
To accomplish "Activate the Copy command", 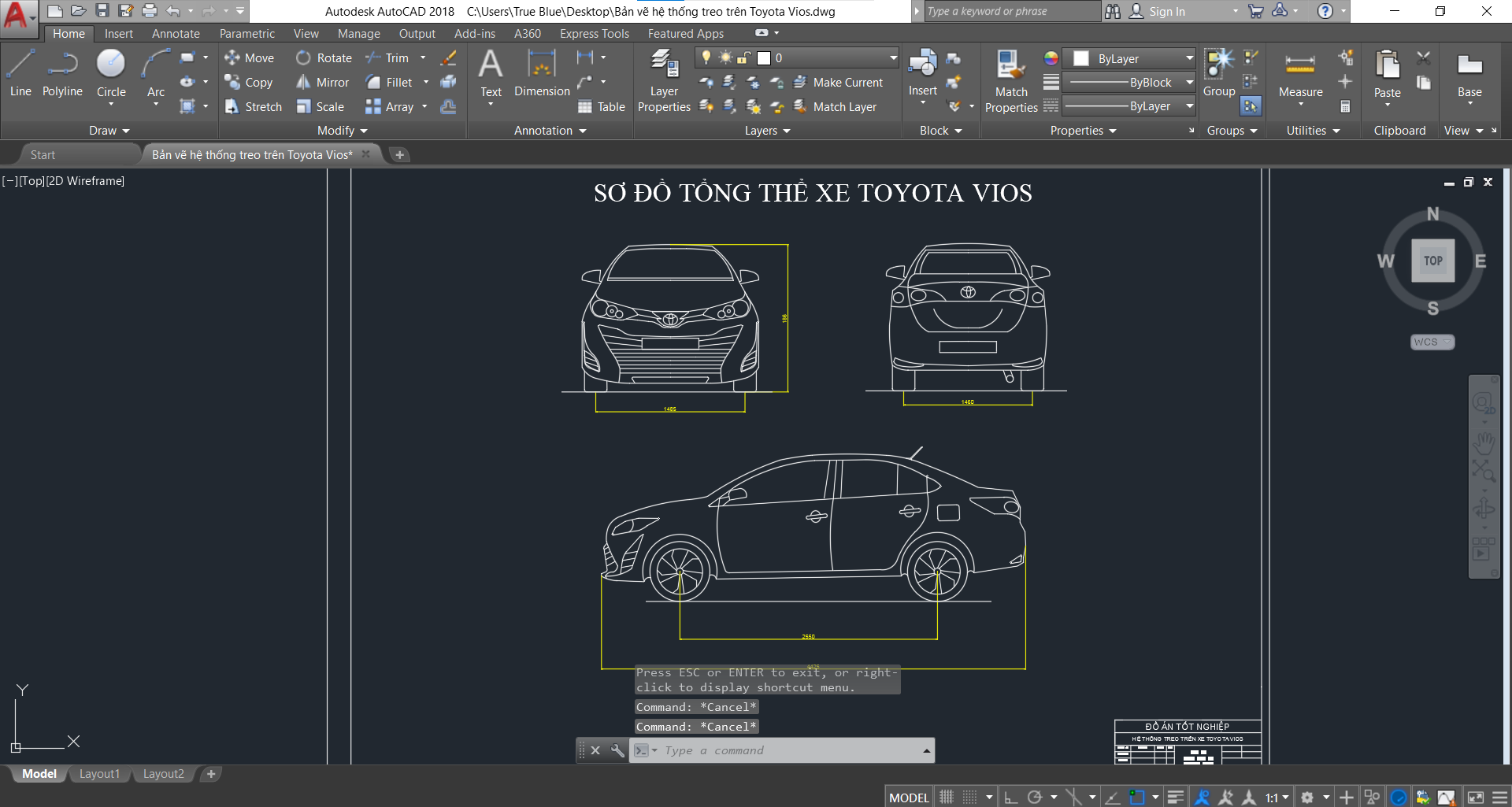I will [249, 82].
